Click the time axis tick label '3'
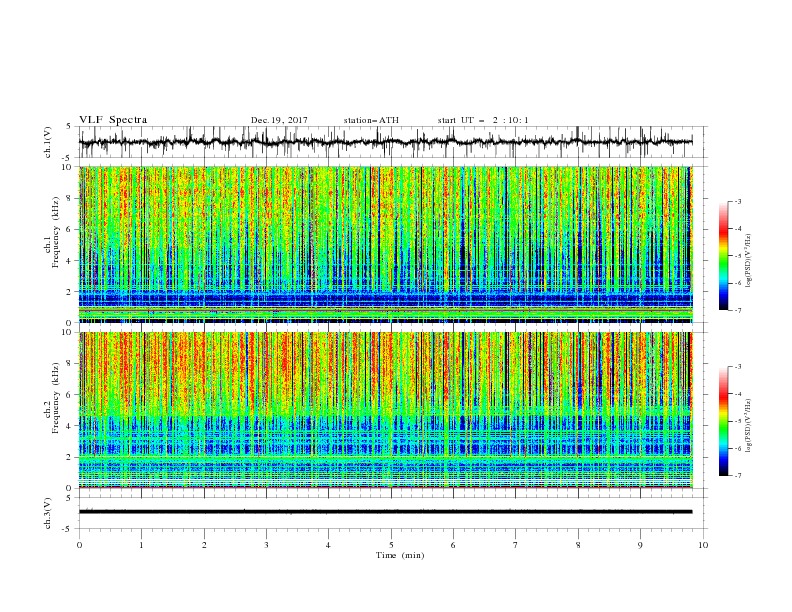Screen dimensions: 792x612 click(266, 545)
